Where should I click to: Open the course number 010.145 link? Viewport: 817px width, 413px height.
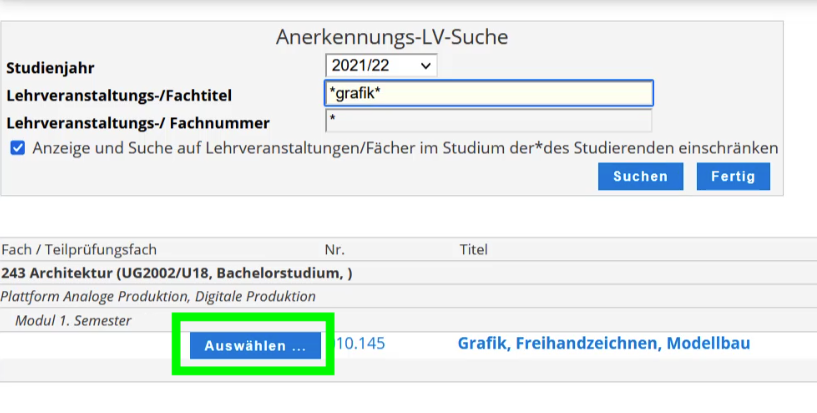point(358,343)
